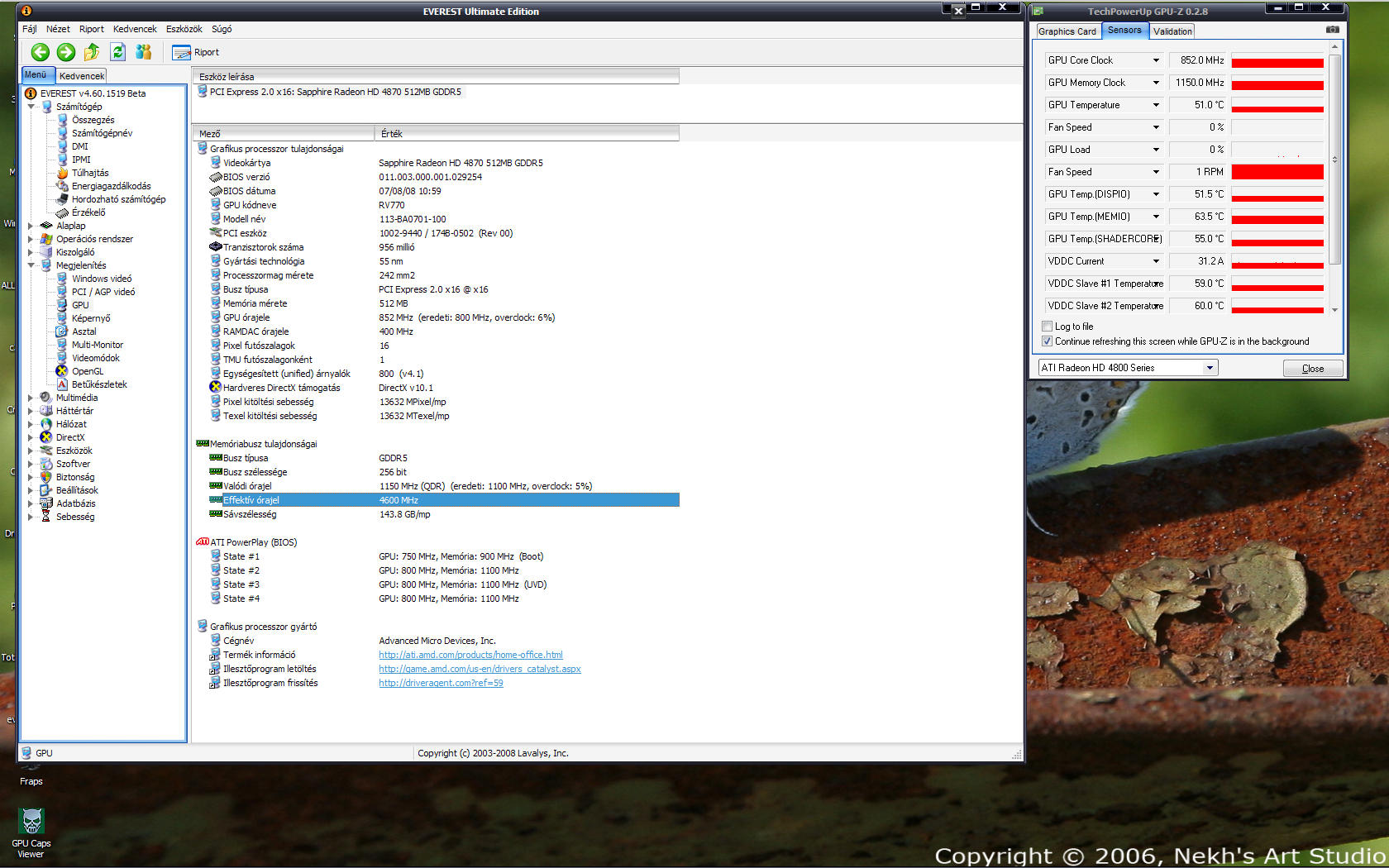Open the game.amd.com driver download link

(x=480, y=669)
